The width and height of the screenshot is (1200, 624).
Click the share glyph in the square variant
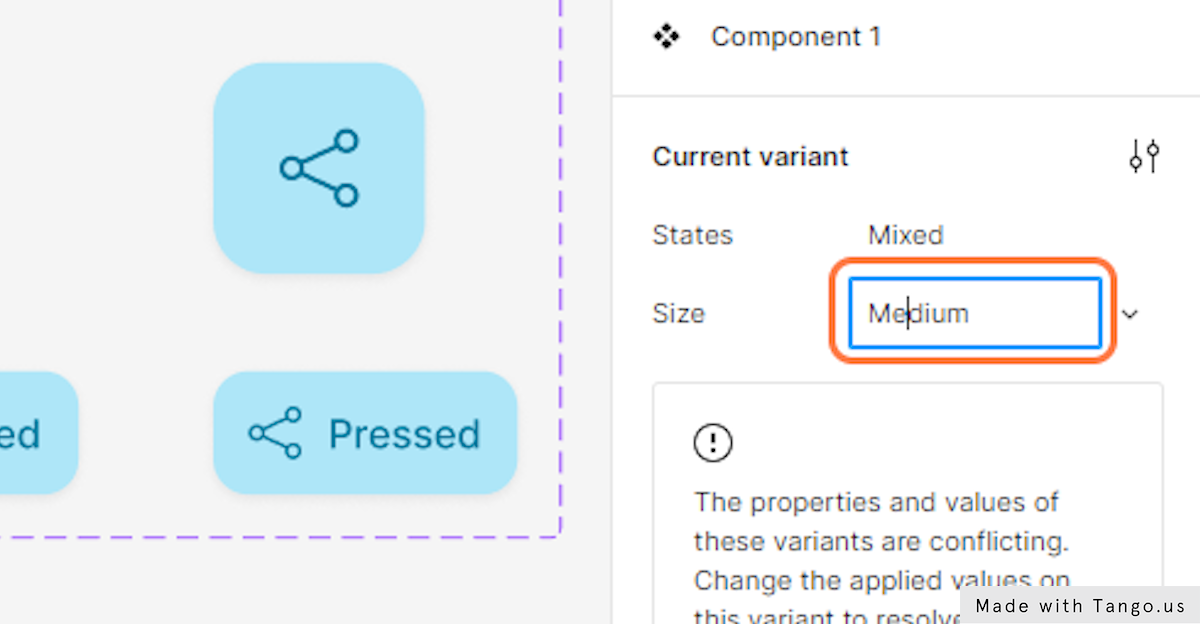[319, 168]
